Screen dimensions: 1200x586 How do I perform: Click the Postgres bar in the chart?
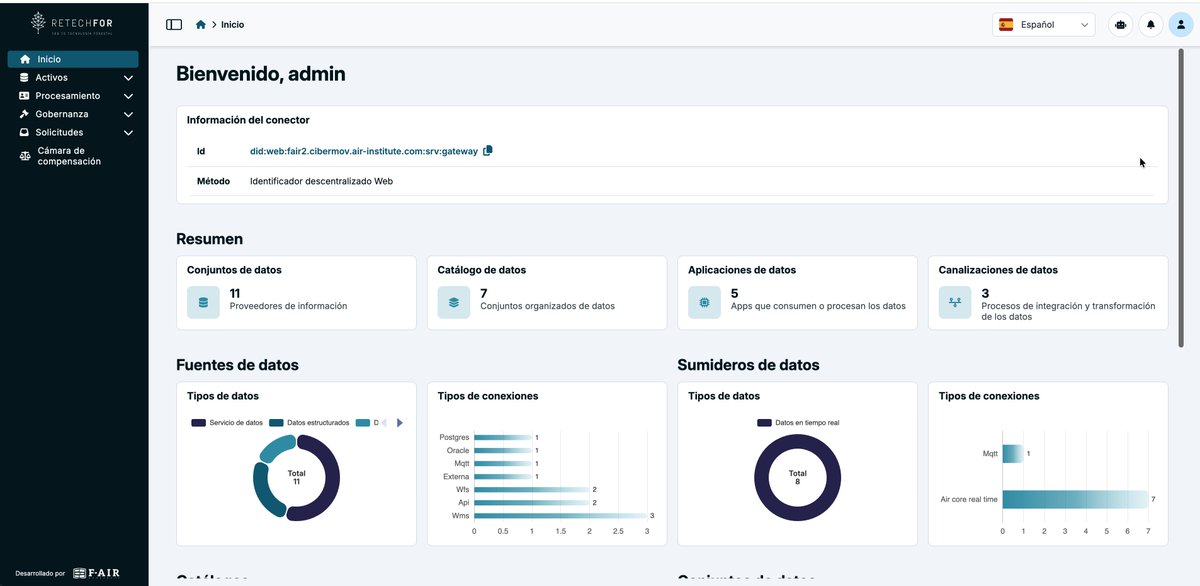pos(503,437)
